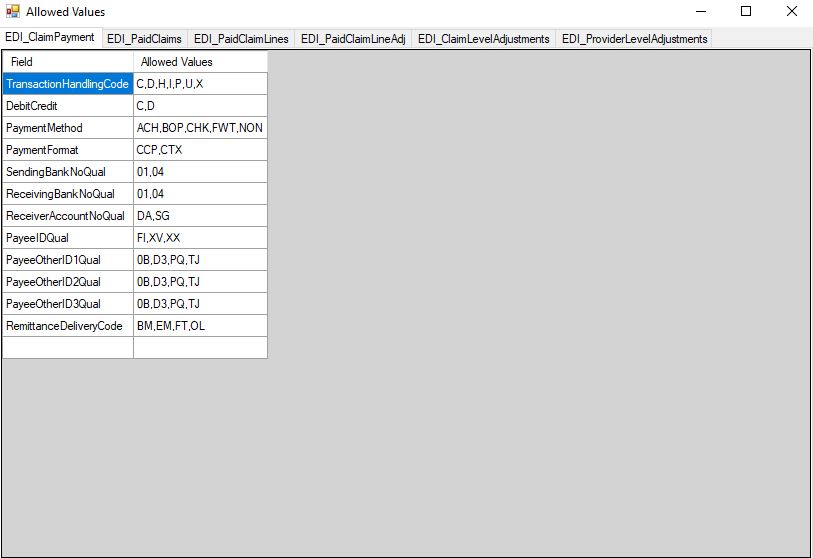Click the C,D value for DebitCredit
Image resolution: width=813 pixels, height=558 pixels.
click(201, 106)
